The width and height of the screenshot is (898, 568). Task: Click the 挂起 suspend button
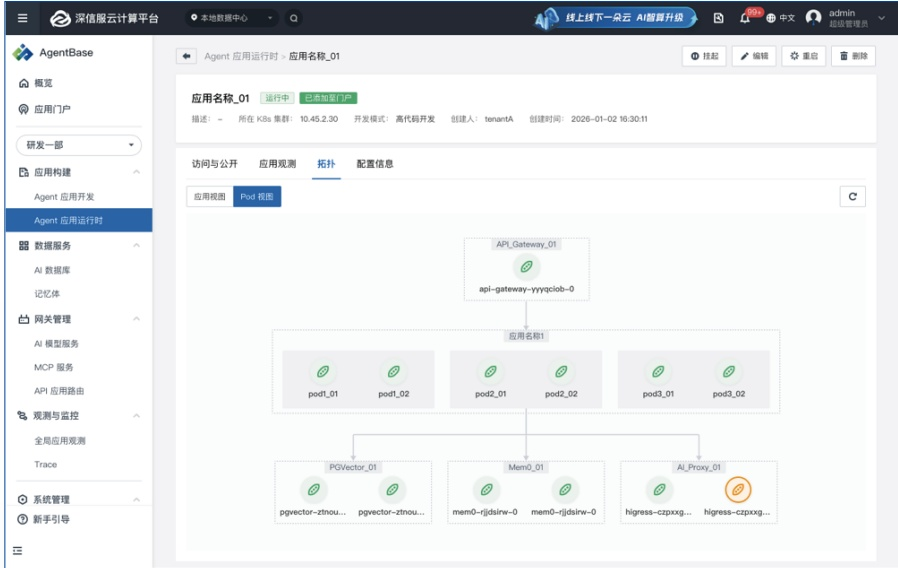coord(704,56)
